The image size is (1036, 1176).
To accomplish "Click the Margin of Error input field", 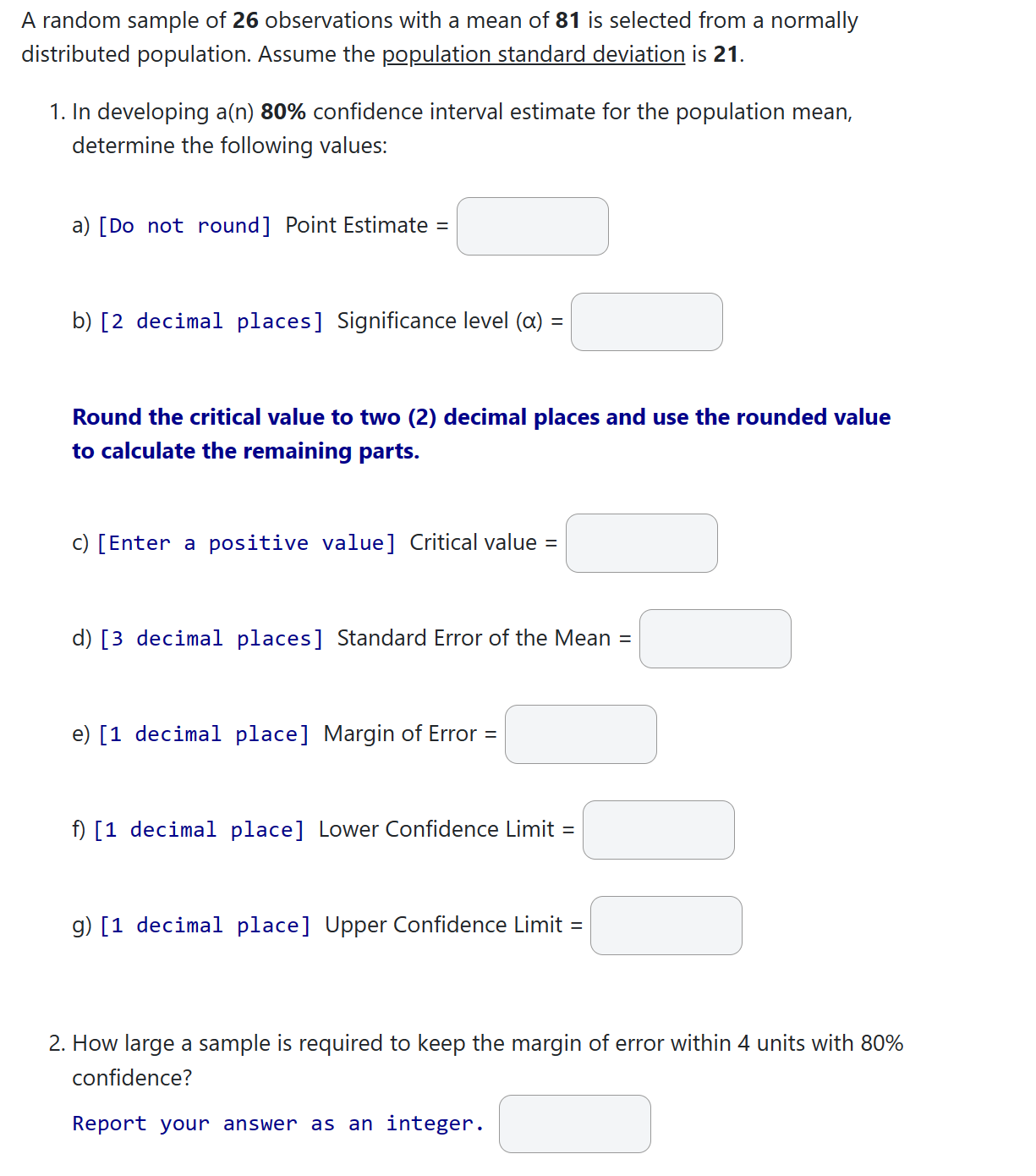I will [x=580, y=734].
